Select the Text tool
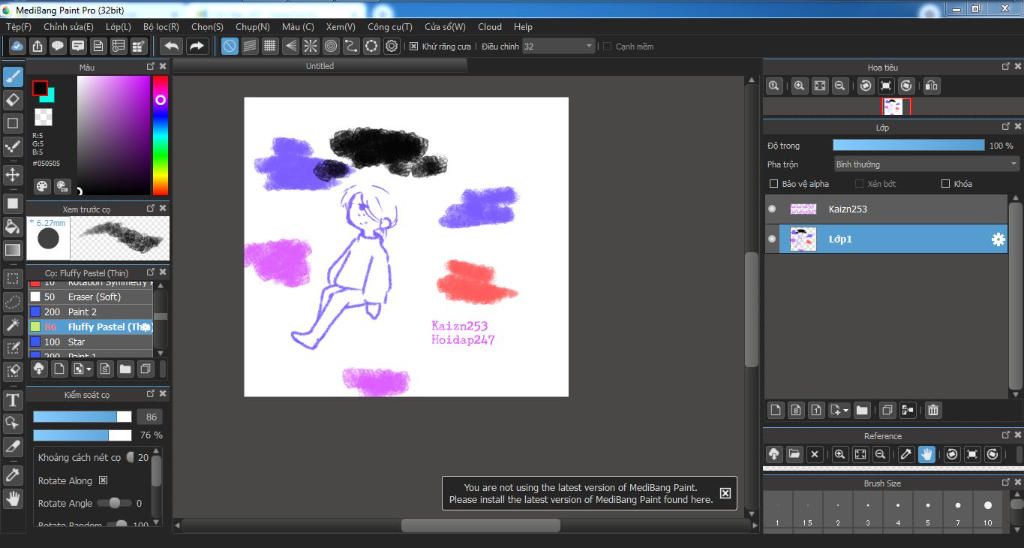The height and width of the screenshot is (548, 1024). tap(12, 400)
